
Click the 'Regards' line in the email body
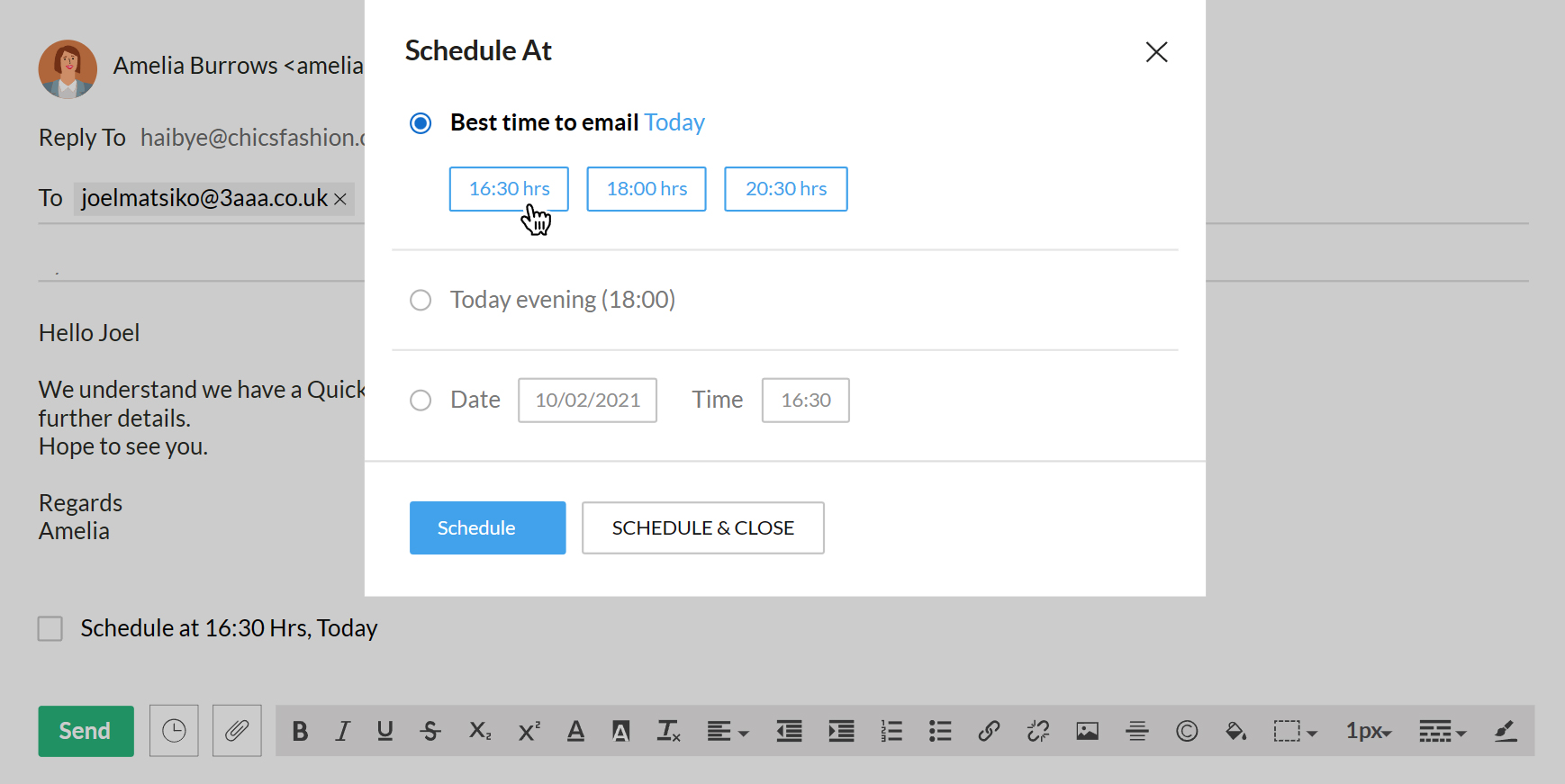click(80, 503)
